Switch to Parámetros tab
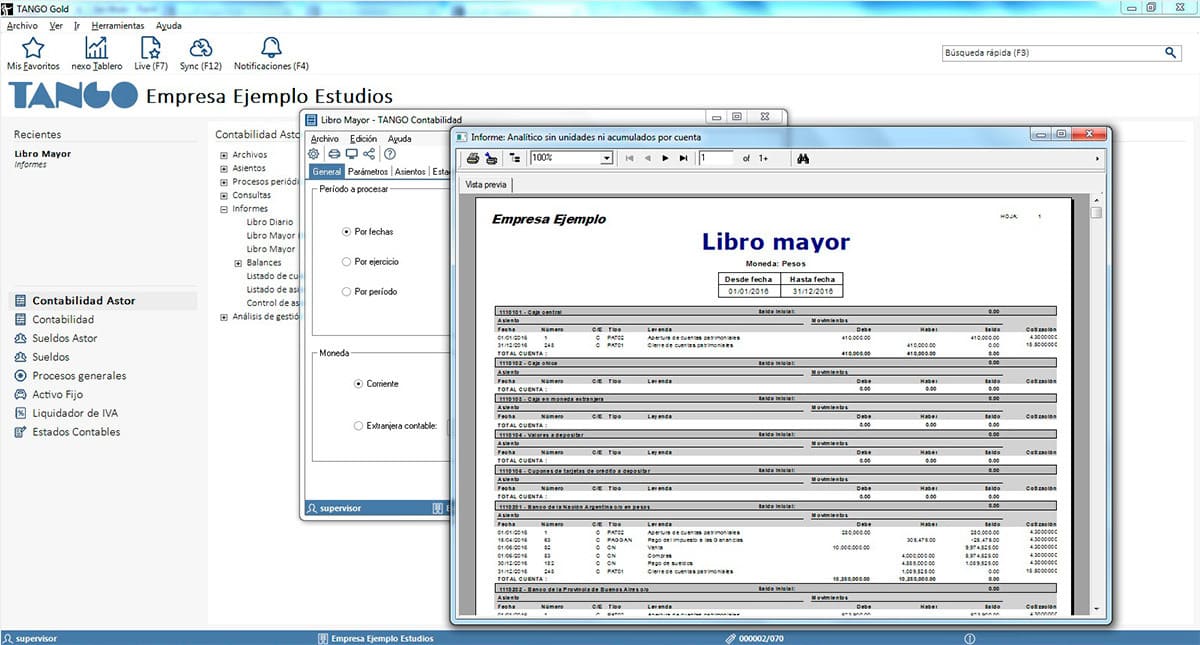Viewport: 1200px width, 645px height. pos(369,172)
